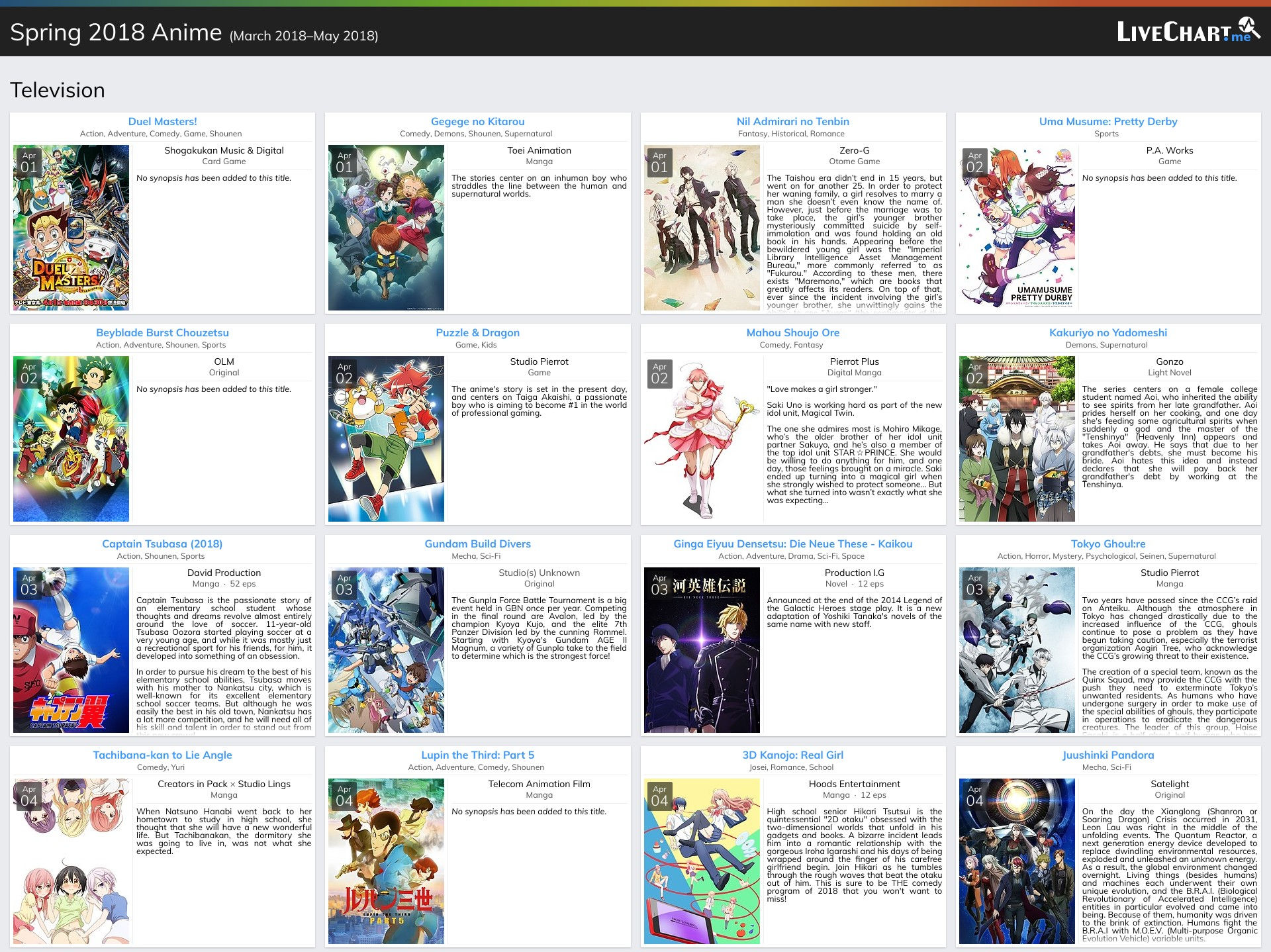Open Uma Musume: Pretty Derby title link

[x=1107, y=121]
